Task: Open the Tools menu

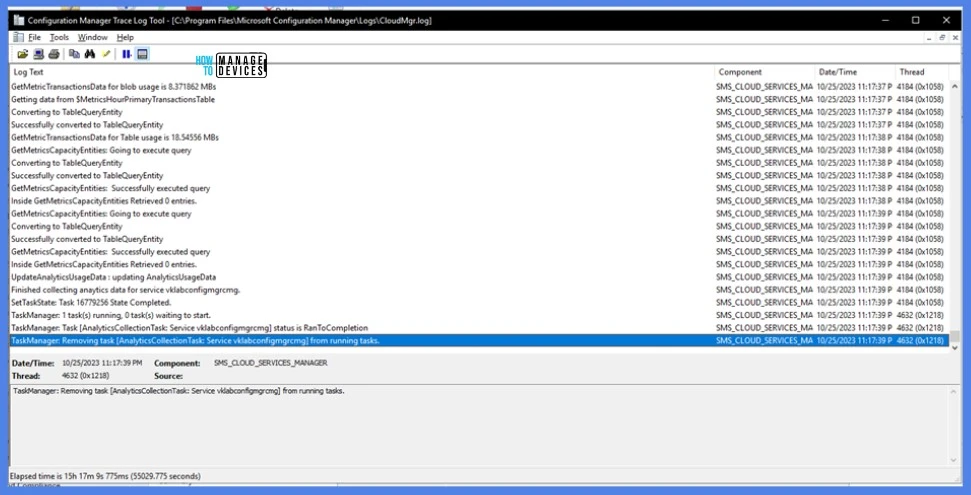Action: [x=59, y=38]
